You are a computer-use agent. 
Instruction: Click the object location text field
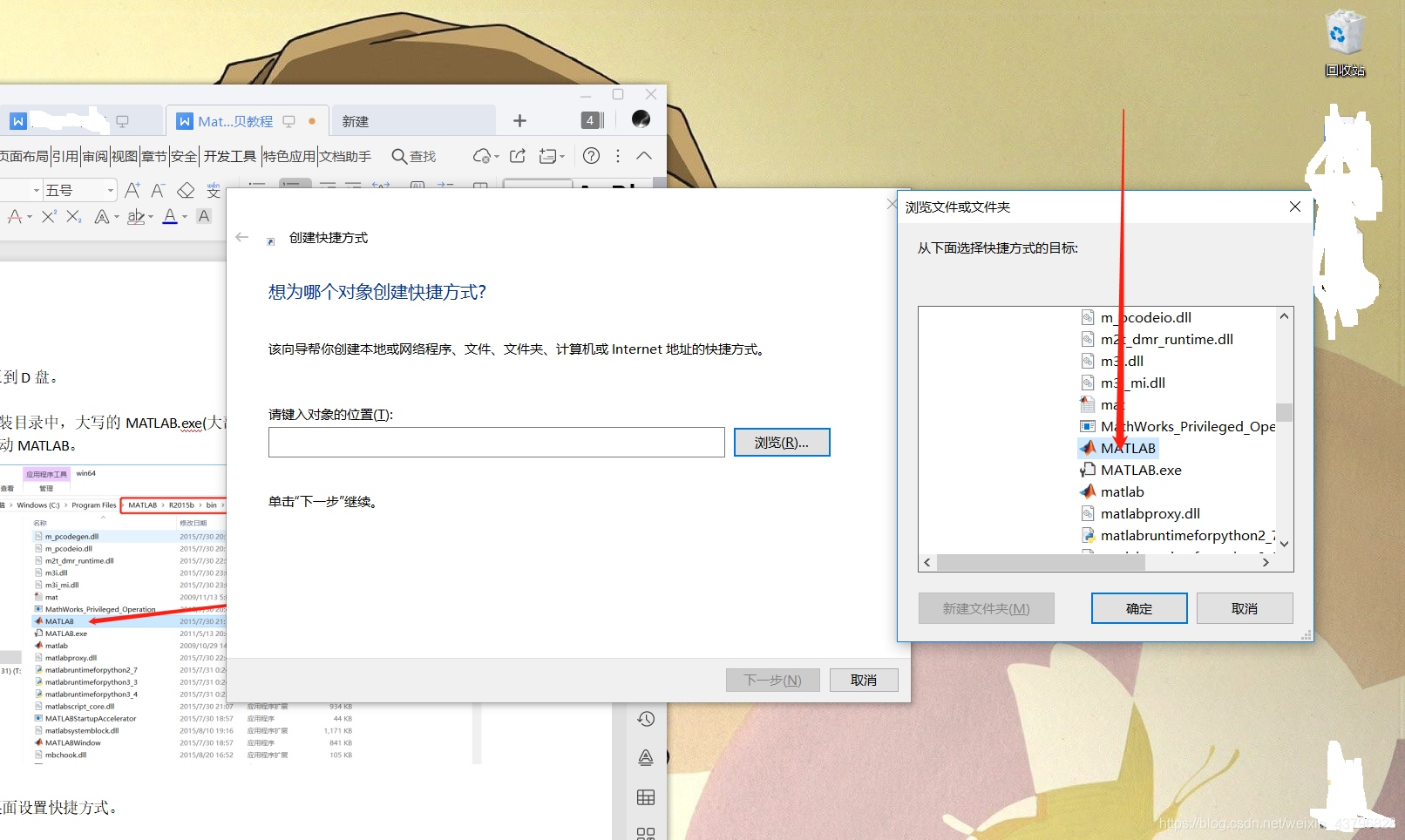[497, 442]
